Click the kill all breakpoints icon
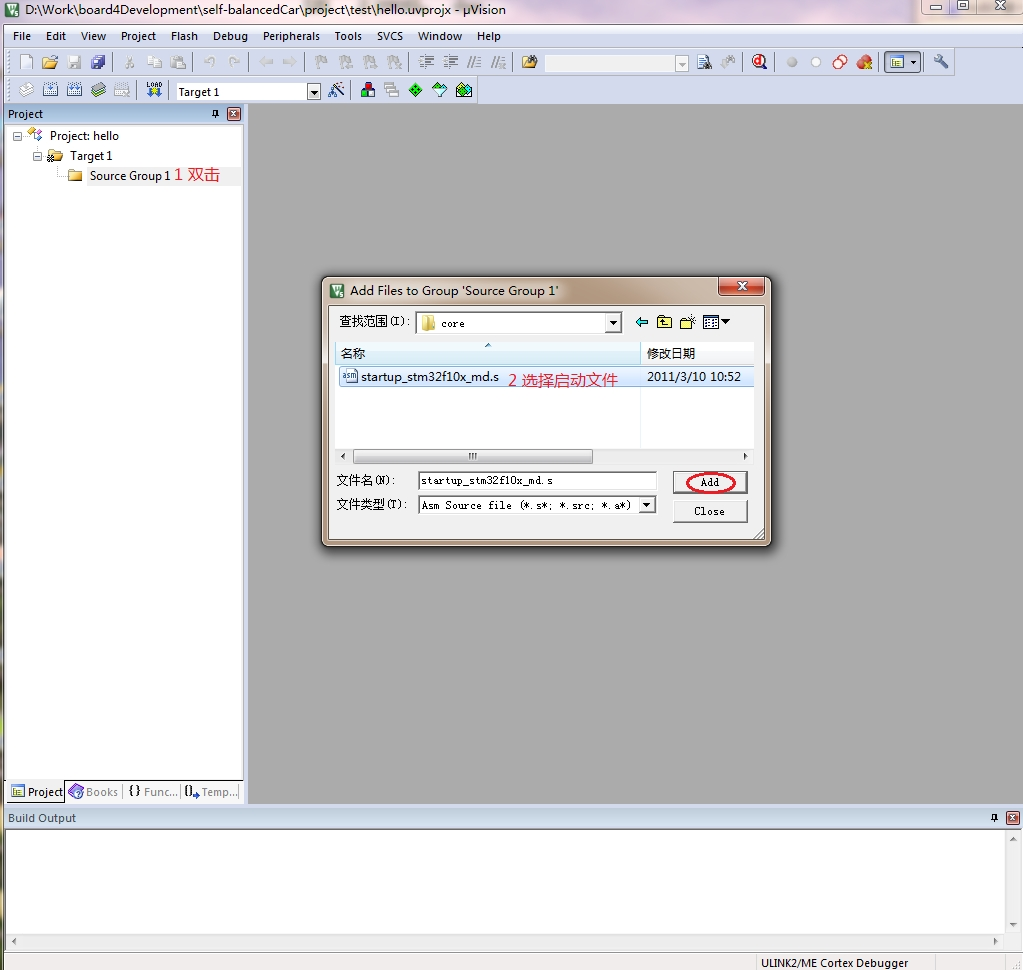 pos(864,62)
